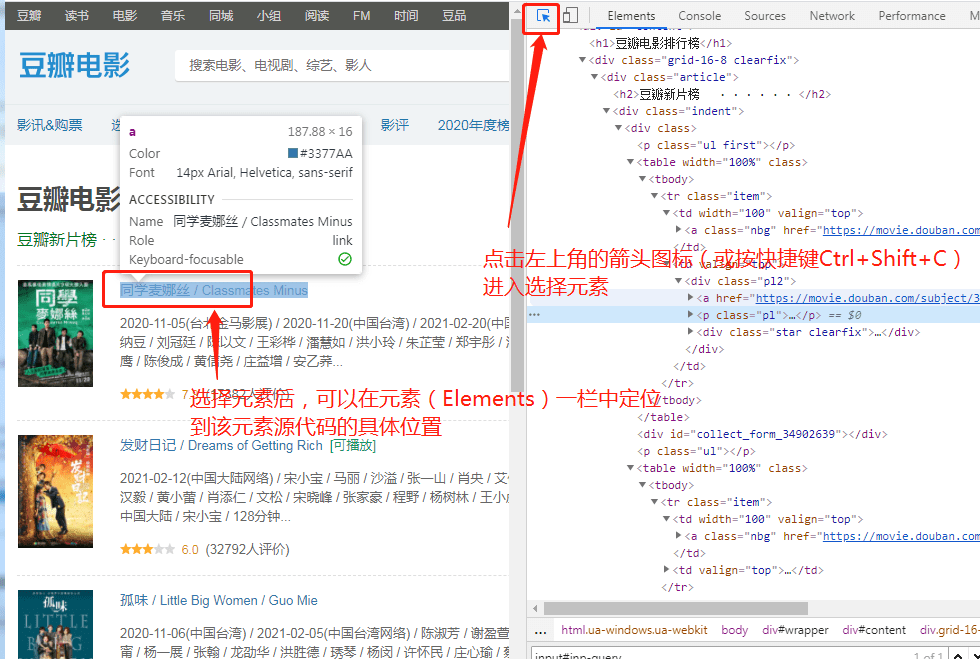Open the Sources tab
Viewport: 980px width, 659px height.
coord(764,16)
